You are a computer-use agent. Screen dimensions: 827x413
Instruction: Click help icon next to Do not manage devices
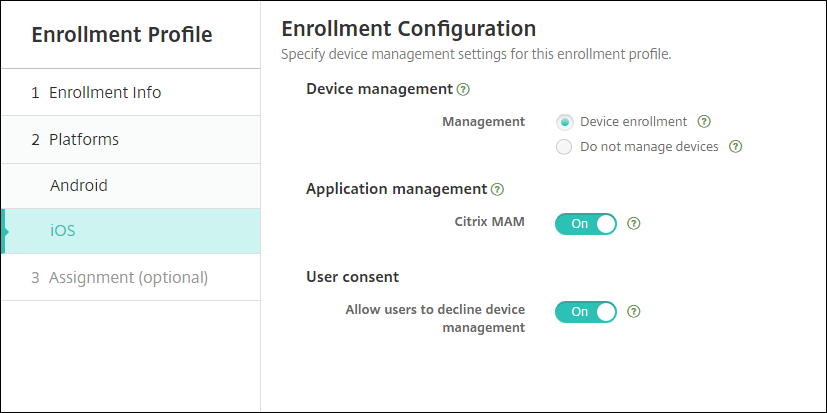click(x=736, y=146)
